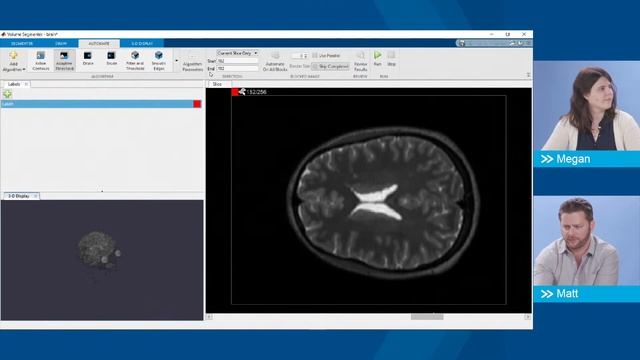Collapse the toolstrip ribbon
Image resolution: width=640 pixels, height=360 pixels.
point(528,75)
